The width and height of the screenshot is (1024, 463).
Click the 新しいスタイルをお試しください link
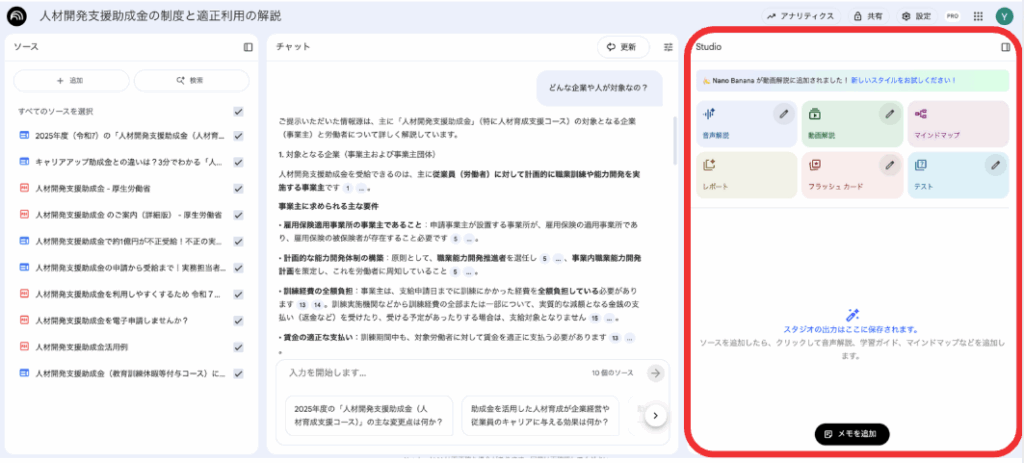click(x=903, y=80)
